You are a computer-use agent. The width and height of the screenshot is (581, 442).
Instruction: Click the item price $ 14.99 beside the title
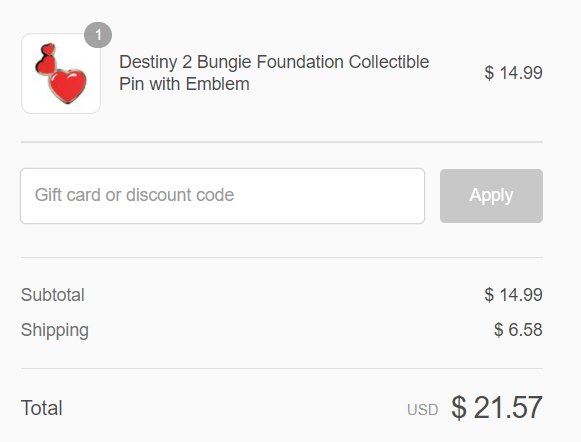tap(514, 73)
